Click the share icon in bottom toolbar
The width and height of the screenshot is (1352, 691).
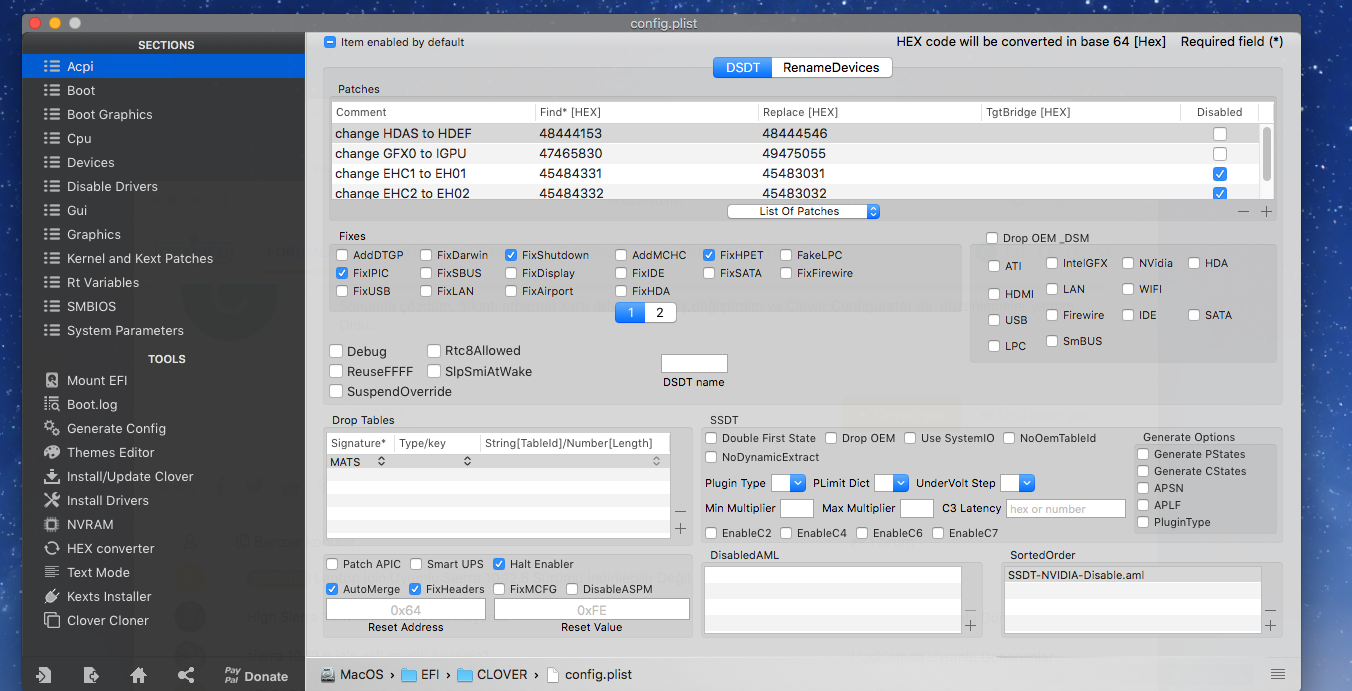(186, 675)
